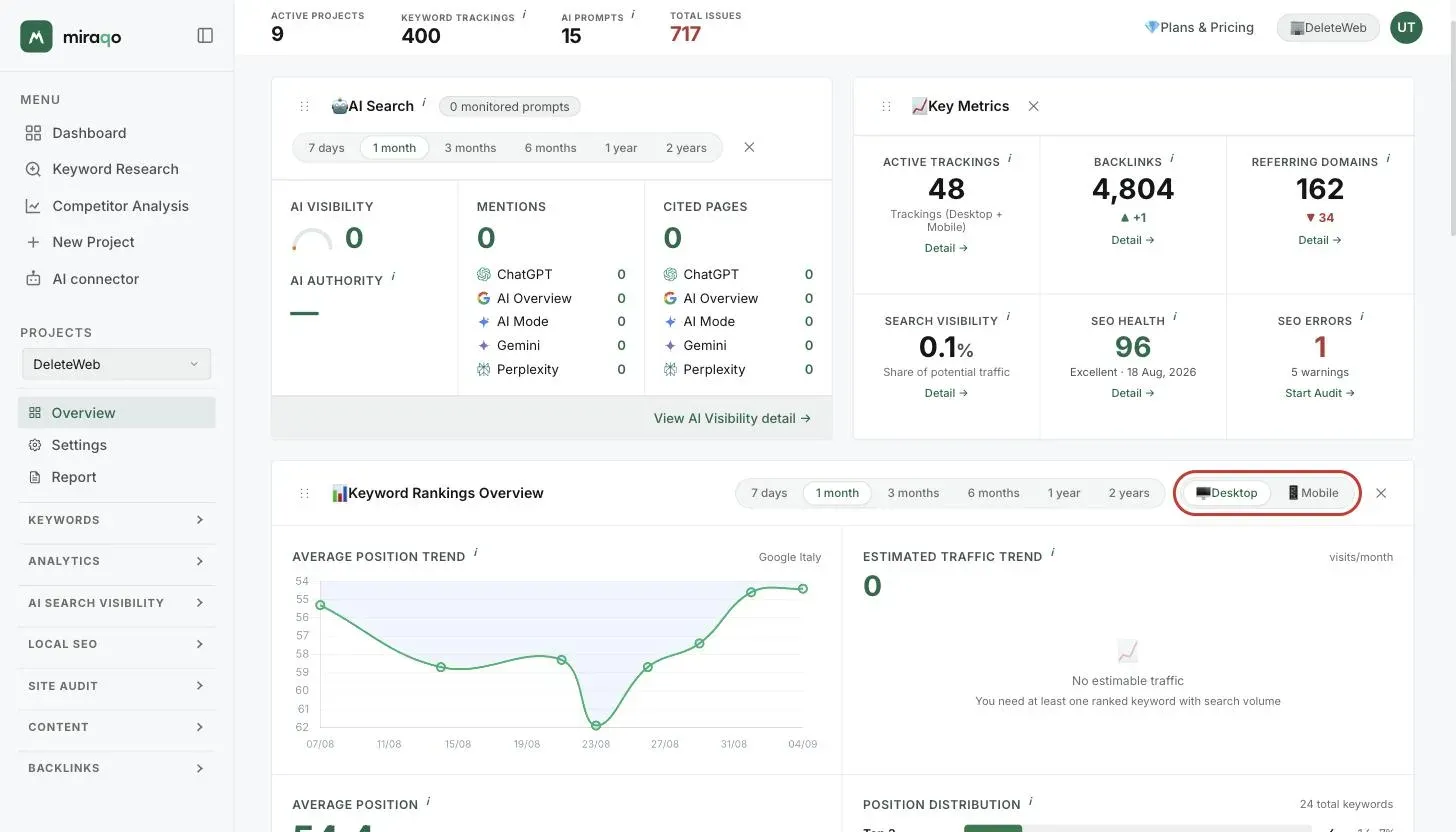Viewport: 1456px width, 832px height.
Task: Select 1 year in AI Search widget
Action: [x=621, y=148]
